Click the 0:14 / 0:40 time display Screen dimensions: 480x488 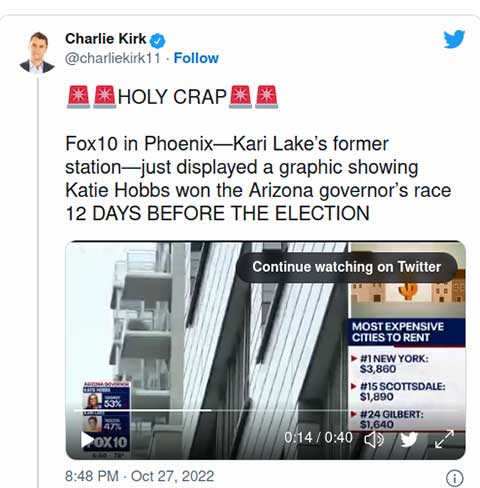[318, 437]
